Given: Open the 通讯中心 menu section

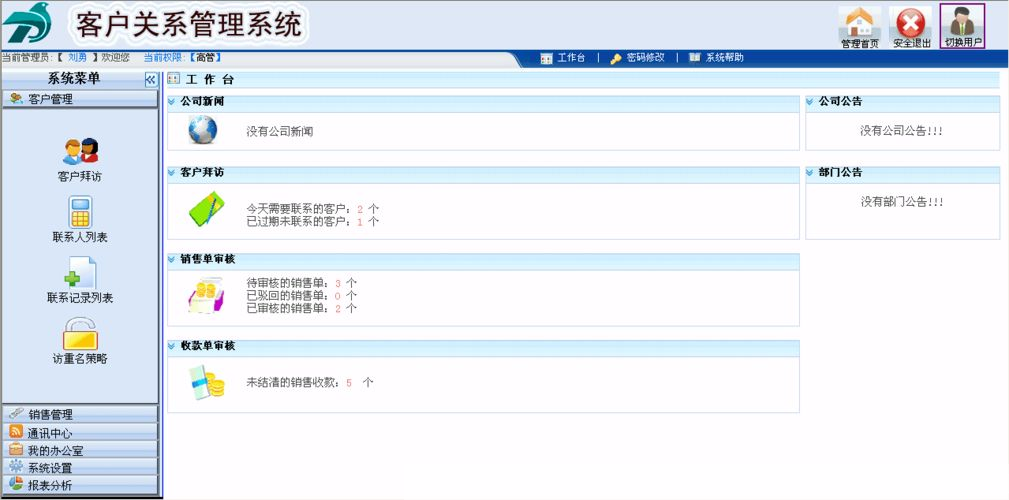Looking at the screenshot, I should click(x=80, y=432).
